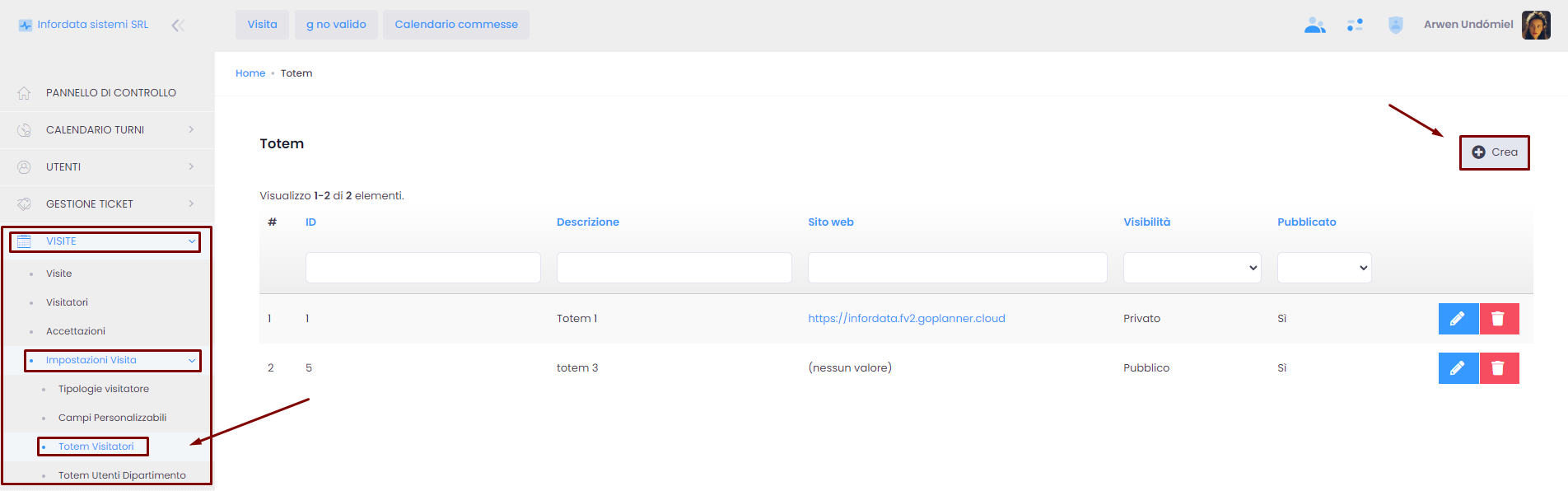The image size is (1568, 491).
Task: Delete totem 3 with trash icon
Action: 1499,368
